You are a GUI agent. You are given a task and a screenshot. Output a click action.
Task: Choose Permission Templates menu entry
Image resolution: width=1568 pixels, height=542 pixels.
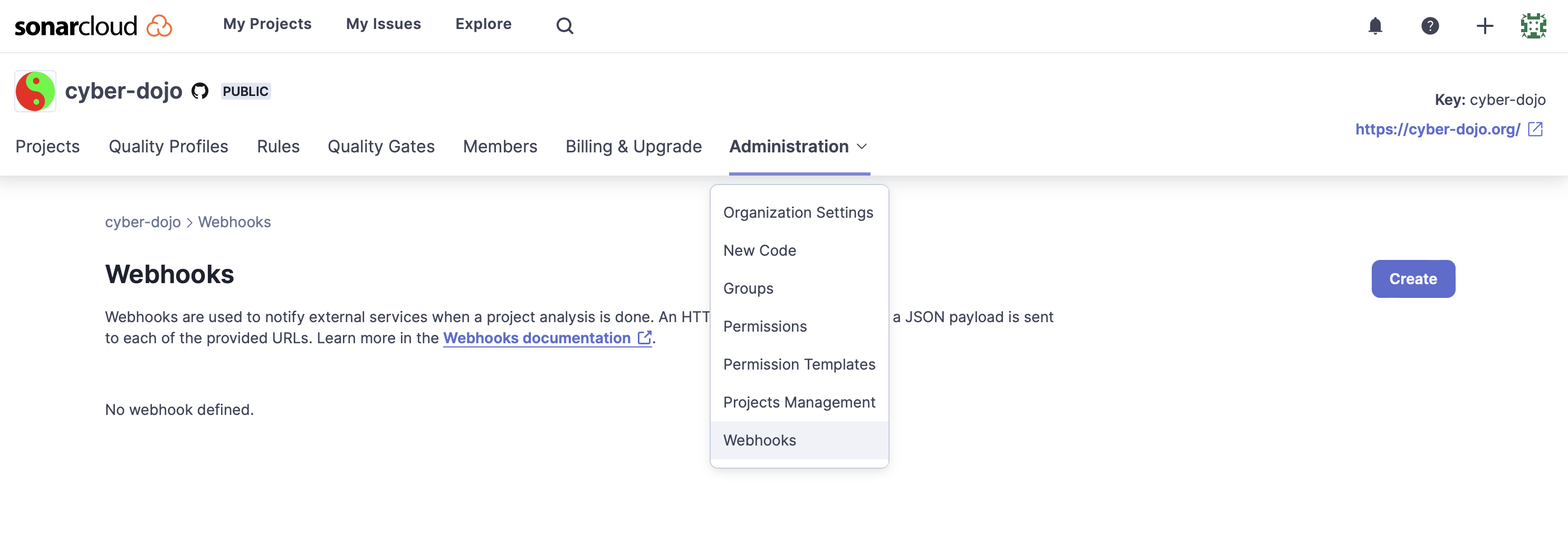tap(799, 364)
